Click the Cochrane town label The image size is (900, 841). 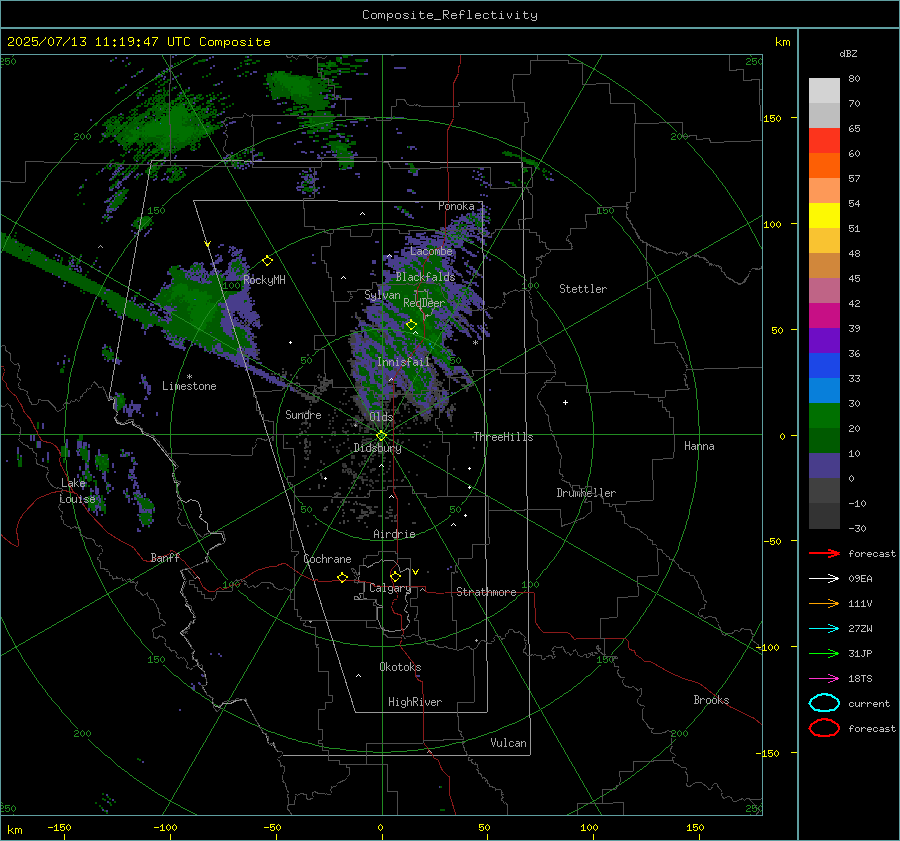[x=327, y=559]
